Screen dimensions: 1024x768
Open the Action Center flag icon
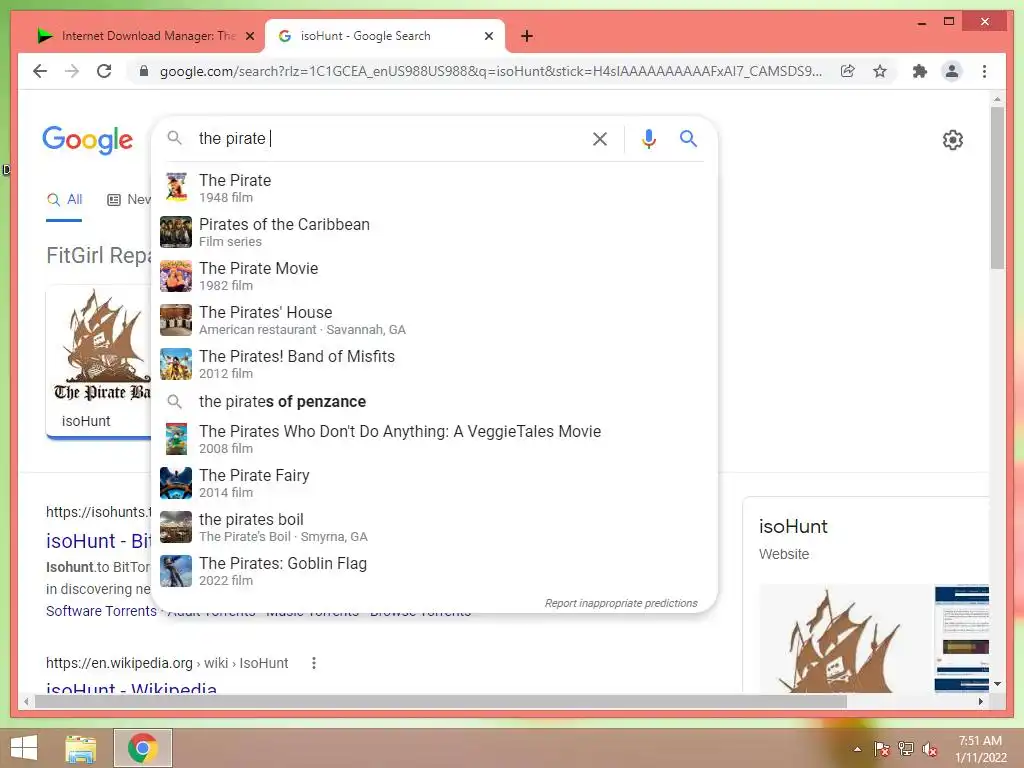point(882,749)
